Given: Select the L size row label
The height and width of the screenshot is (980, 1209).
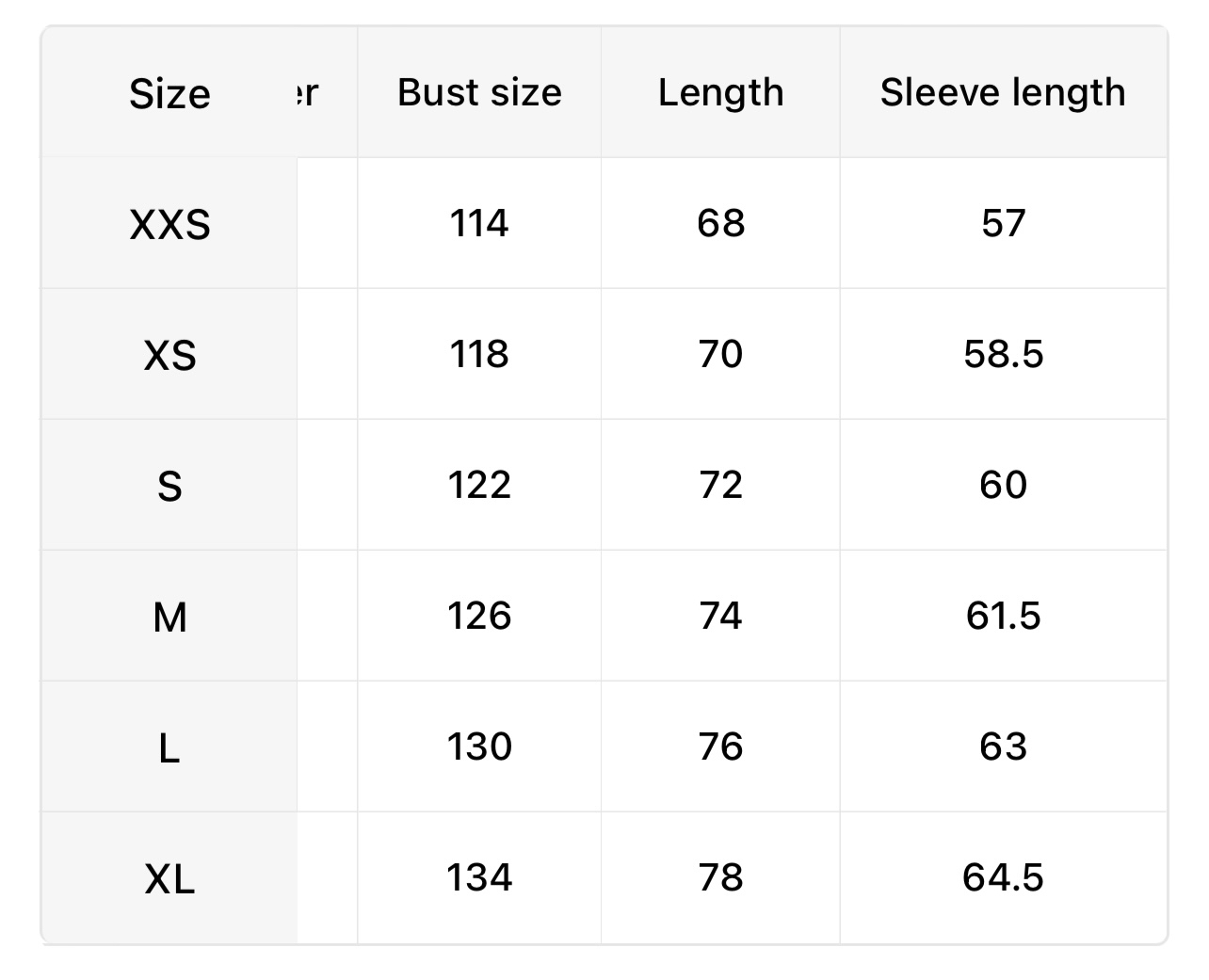Looking at the screenshot, I should pyautogui.click(x=169, y=747).
